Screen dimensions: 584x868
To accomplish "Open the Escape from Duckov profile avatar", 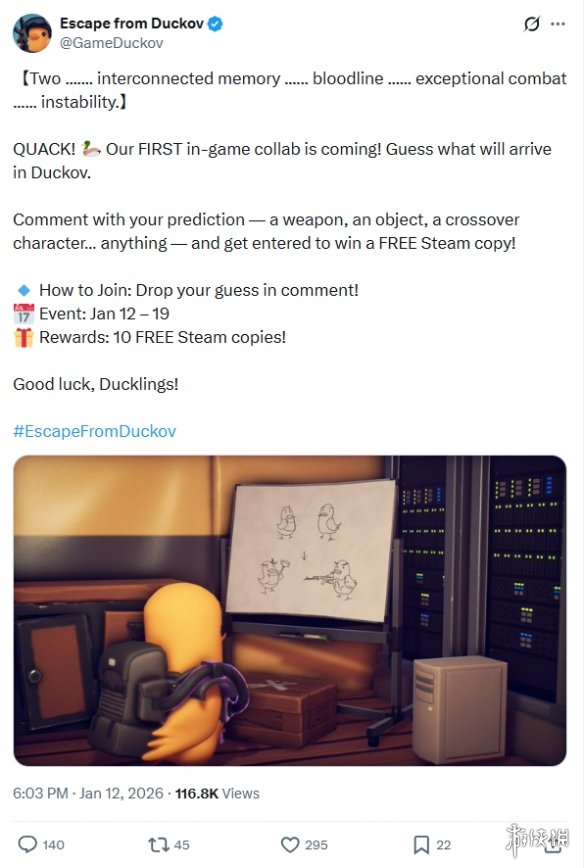I will (32, 33).
